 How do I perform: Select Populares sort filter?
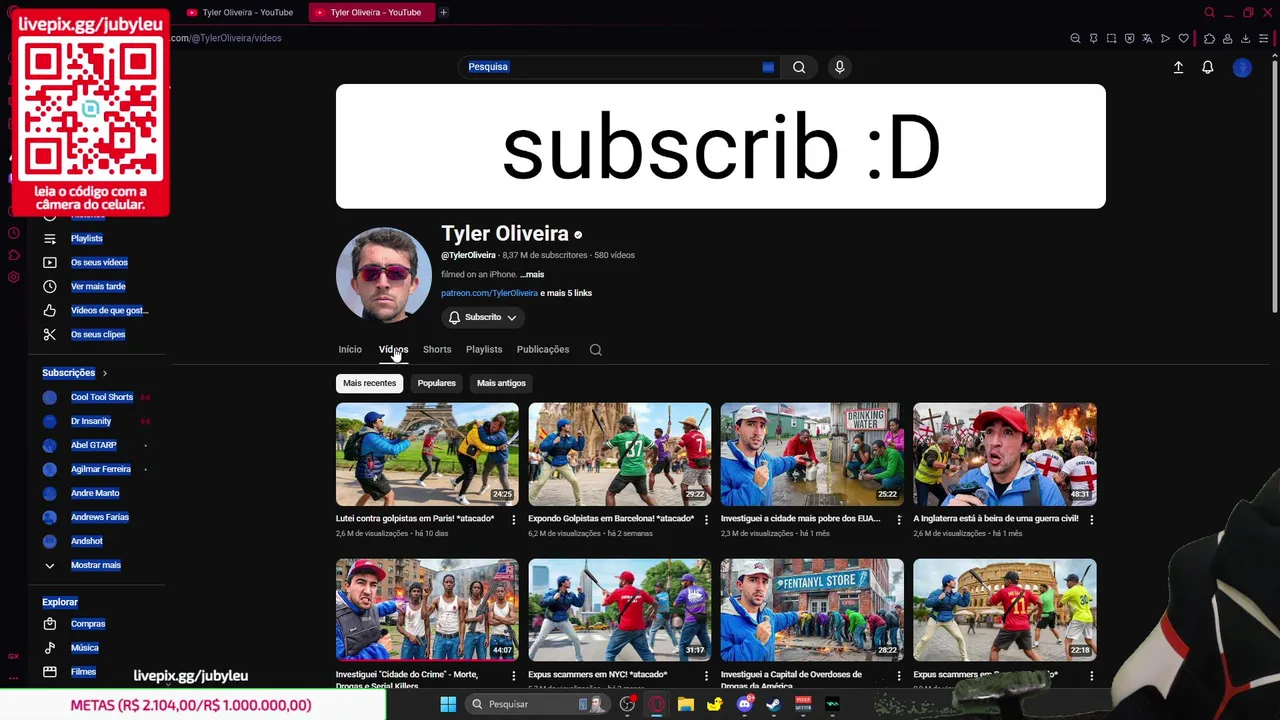(x=437, y=383)
